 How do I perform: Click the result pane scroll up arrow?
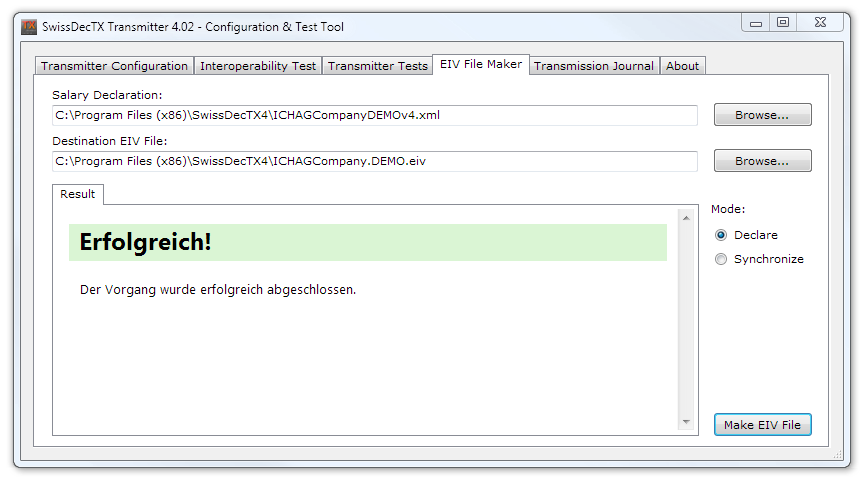pos(685,217)
